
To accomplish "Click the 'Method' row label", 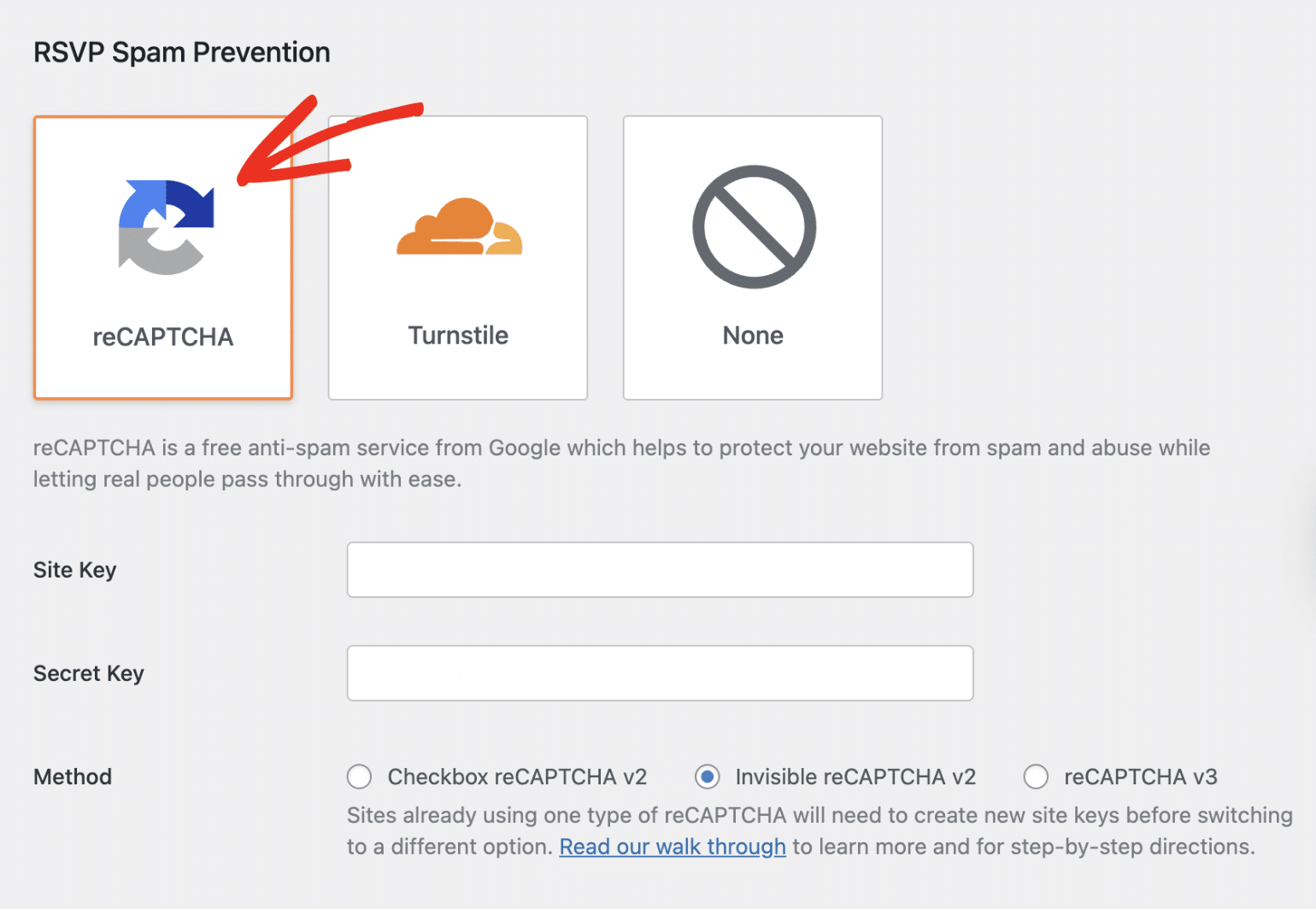I will point(73,777).
